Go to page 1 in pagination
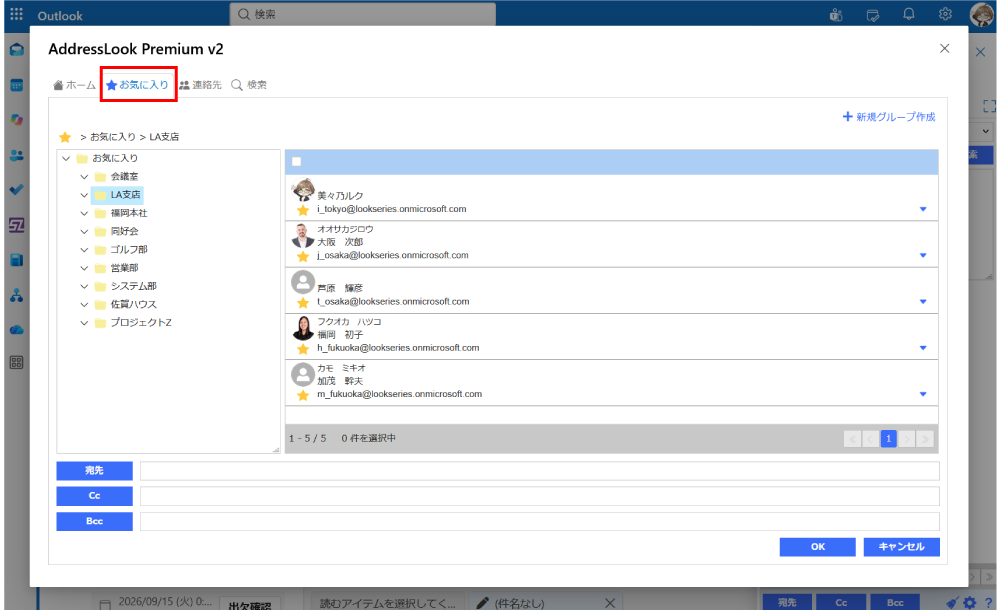The image size is (1000, 610). pyautogui.click(x=888, y=439)
